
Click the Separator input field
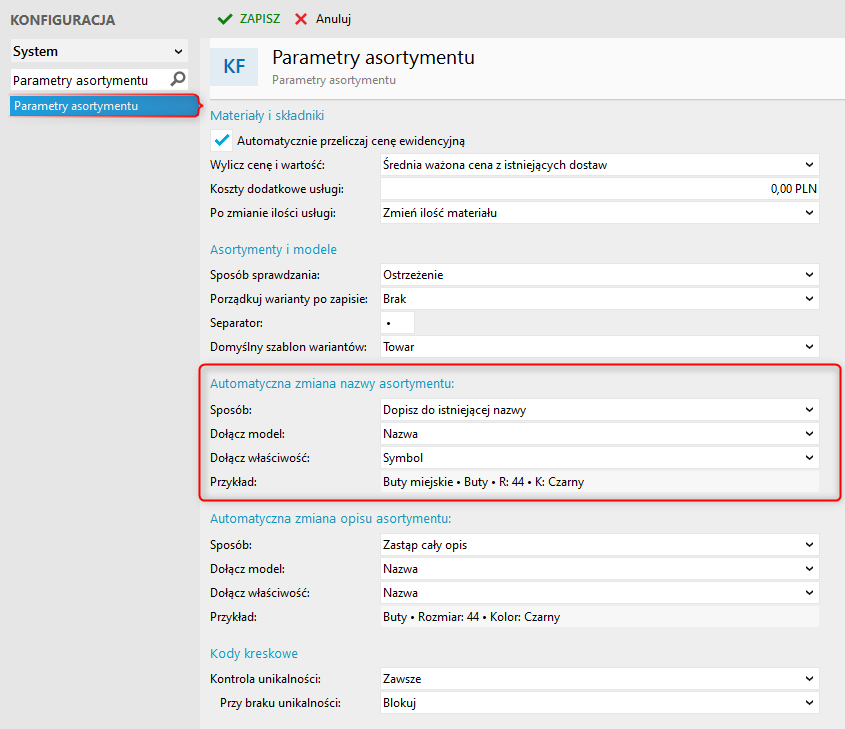tap(397, 322)
